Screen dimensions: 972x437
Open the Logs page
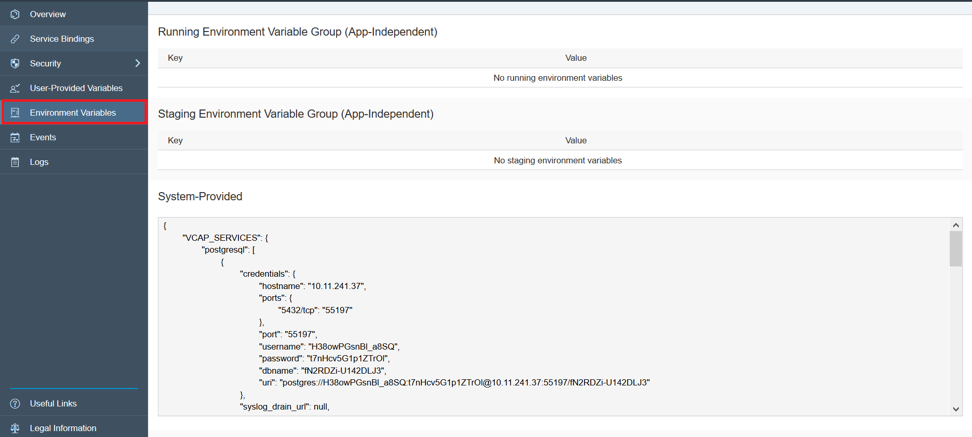pyautogui.click(x=39, y=162)
